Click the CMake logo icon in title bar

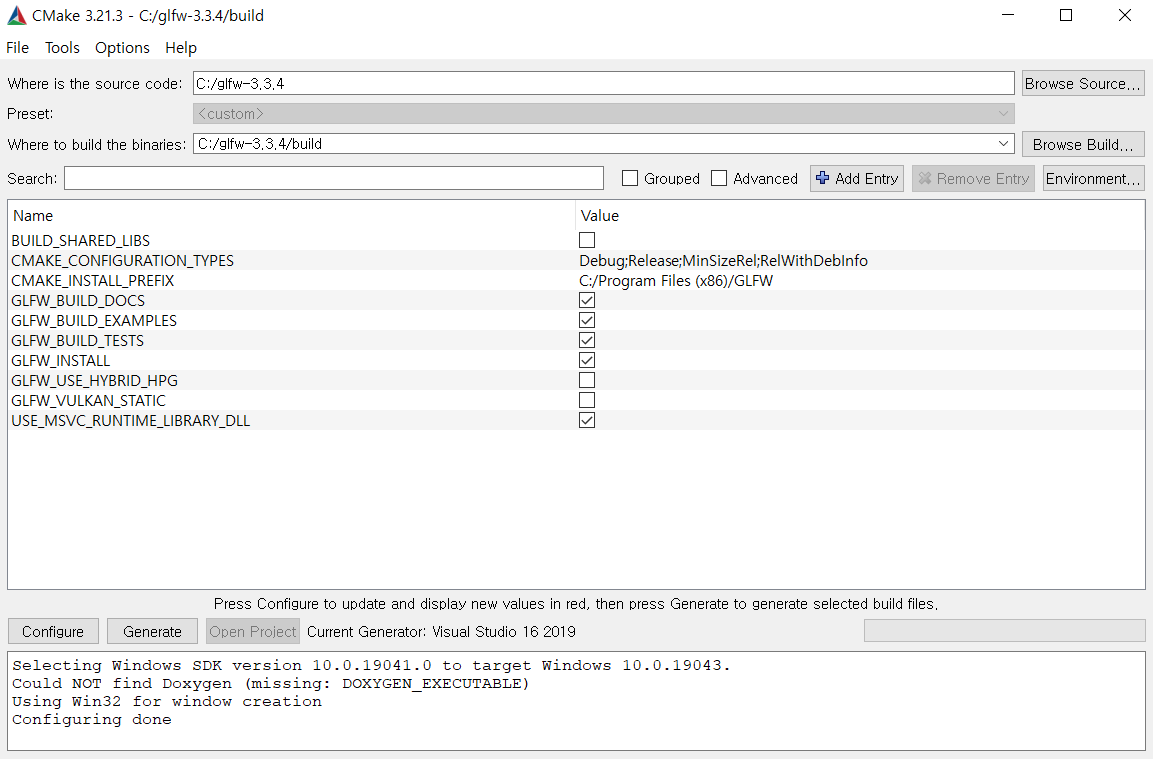pyautogui.click(x=16, y=15)
